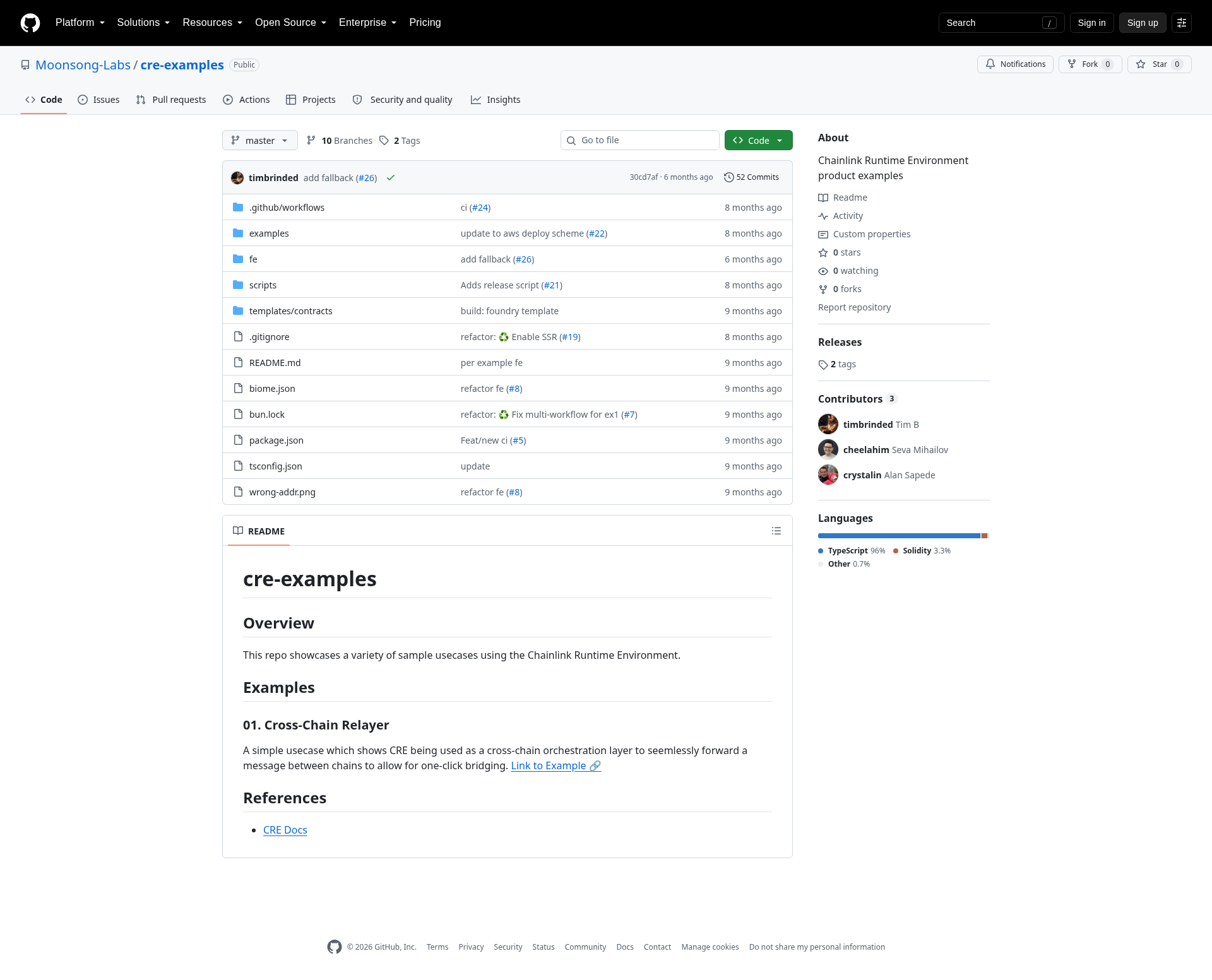Open the Insights tab
Screen dimensions: 1212x980
coord(496,100)
